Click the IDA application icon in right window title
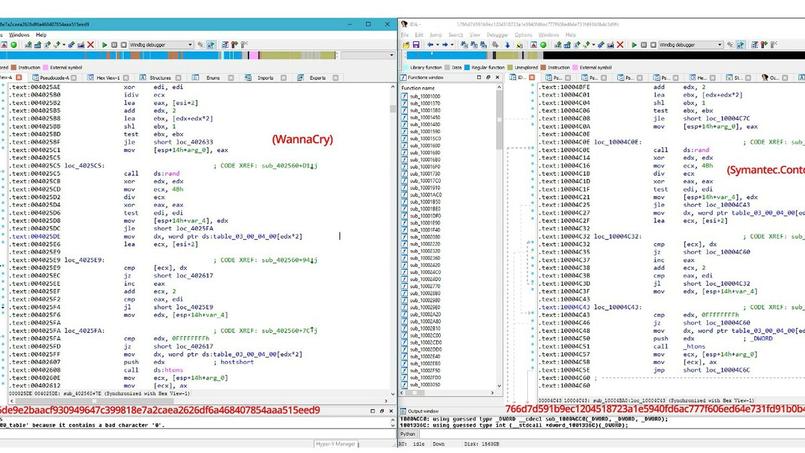Image resolution: width=805 pixels, height=453 pixels. click(404, 24)
